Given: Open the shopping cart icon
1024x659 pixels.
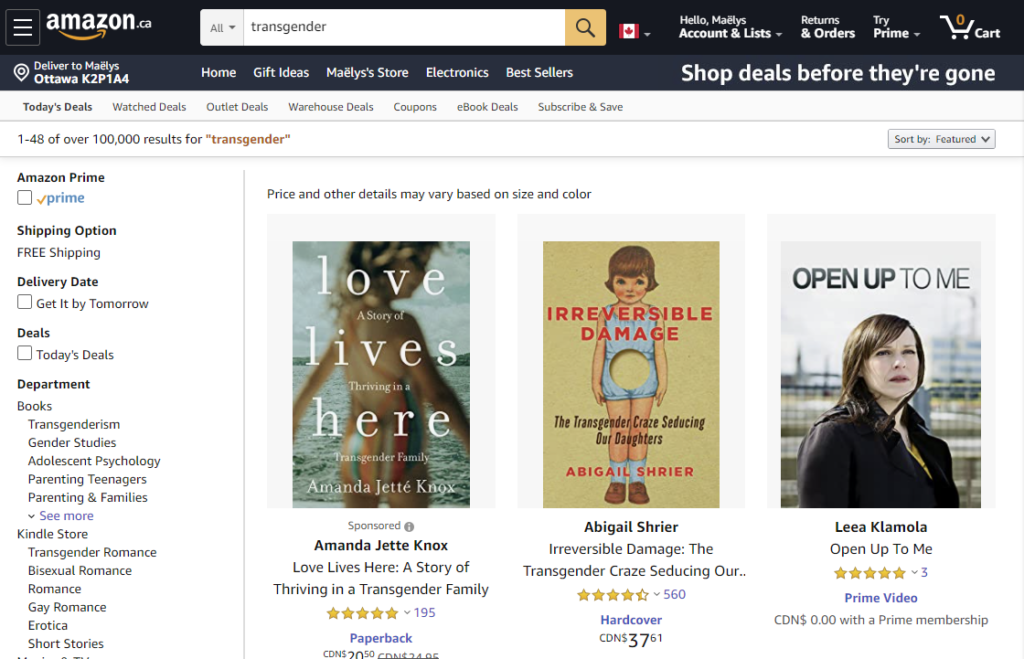Looking at the screenshot, I should [x=970, y=27].
